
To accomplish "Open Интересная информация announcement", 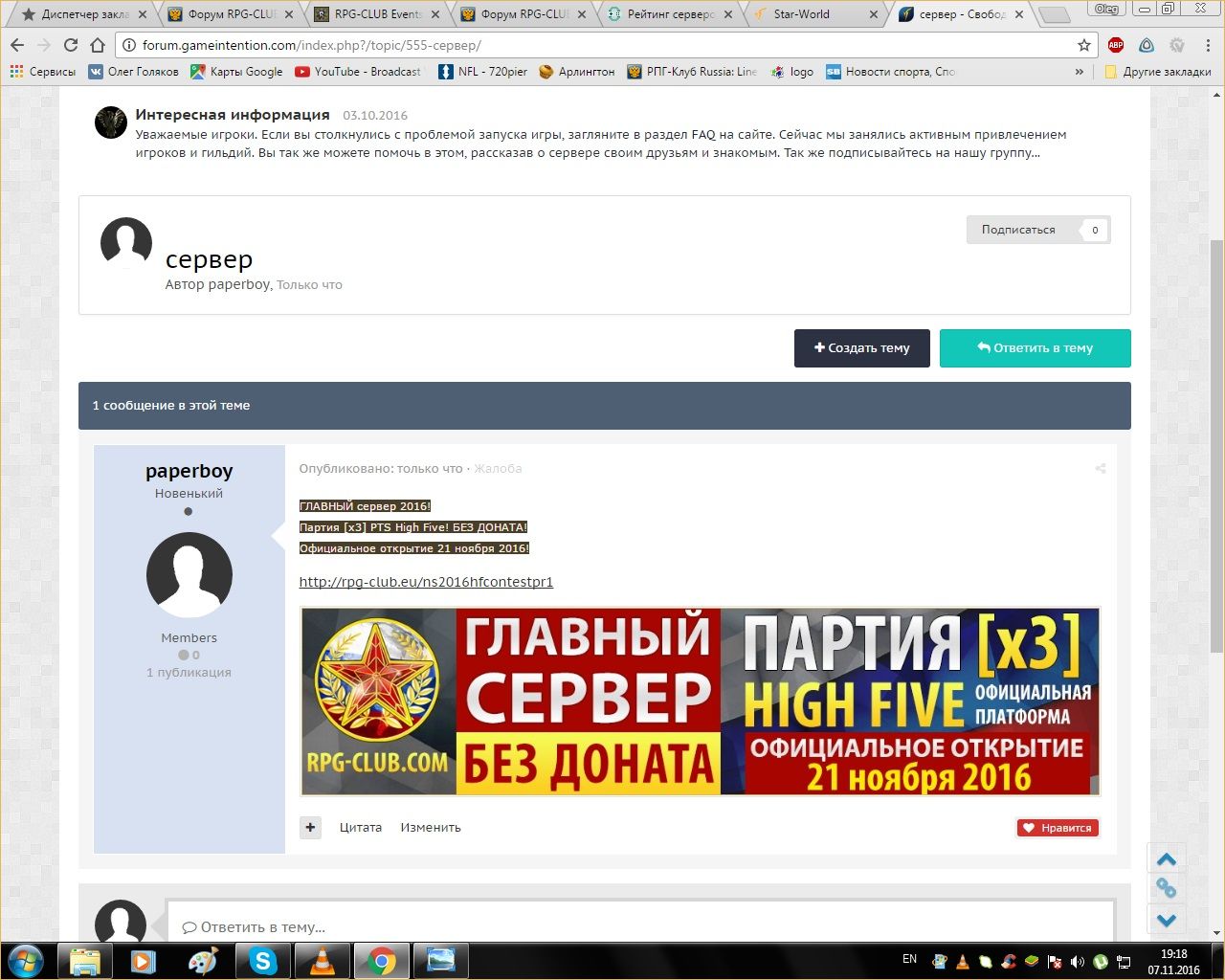I will point(233,115).
